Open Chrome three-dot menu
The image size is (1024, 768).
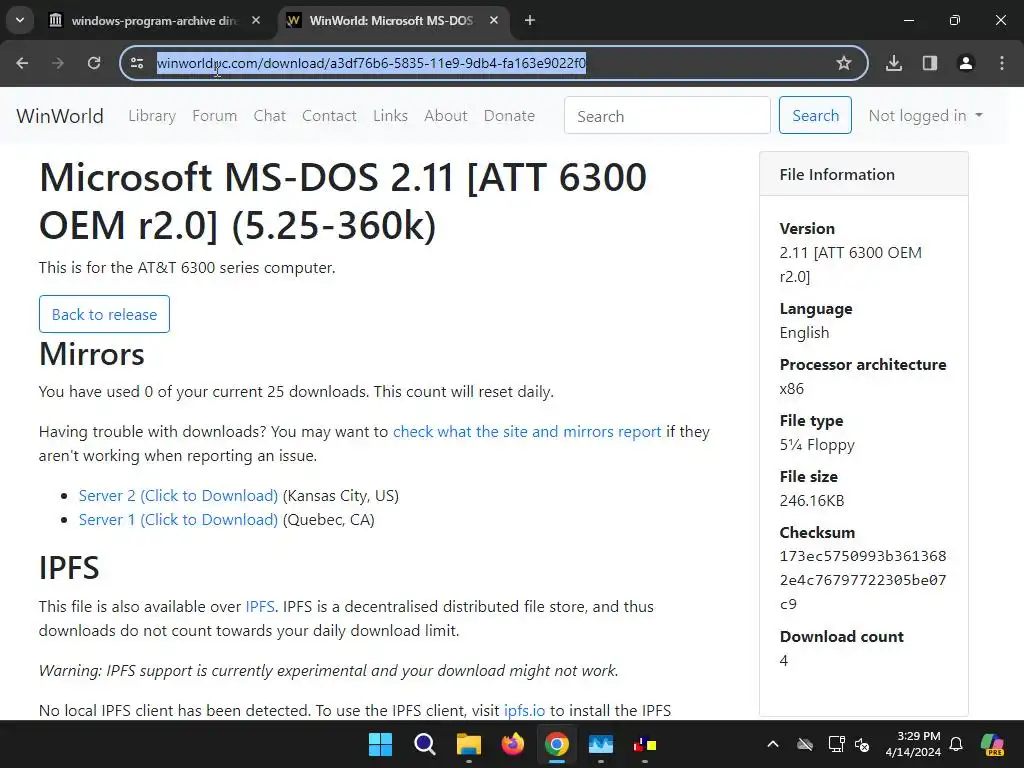(x=1002, y=63)
